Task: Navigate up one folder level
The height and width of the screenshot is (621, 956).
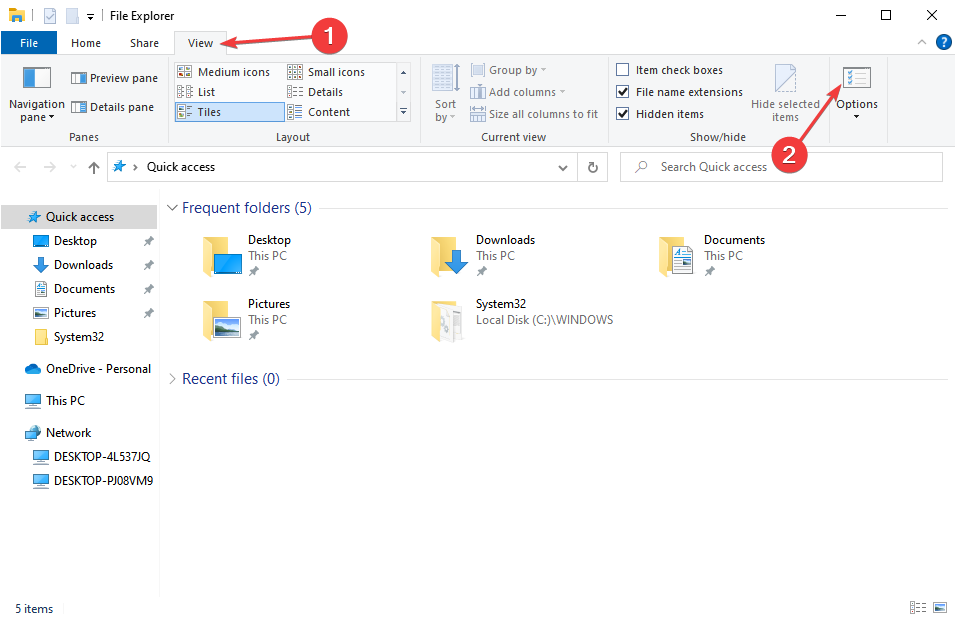Action: (x=93, y=167)
